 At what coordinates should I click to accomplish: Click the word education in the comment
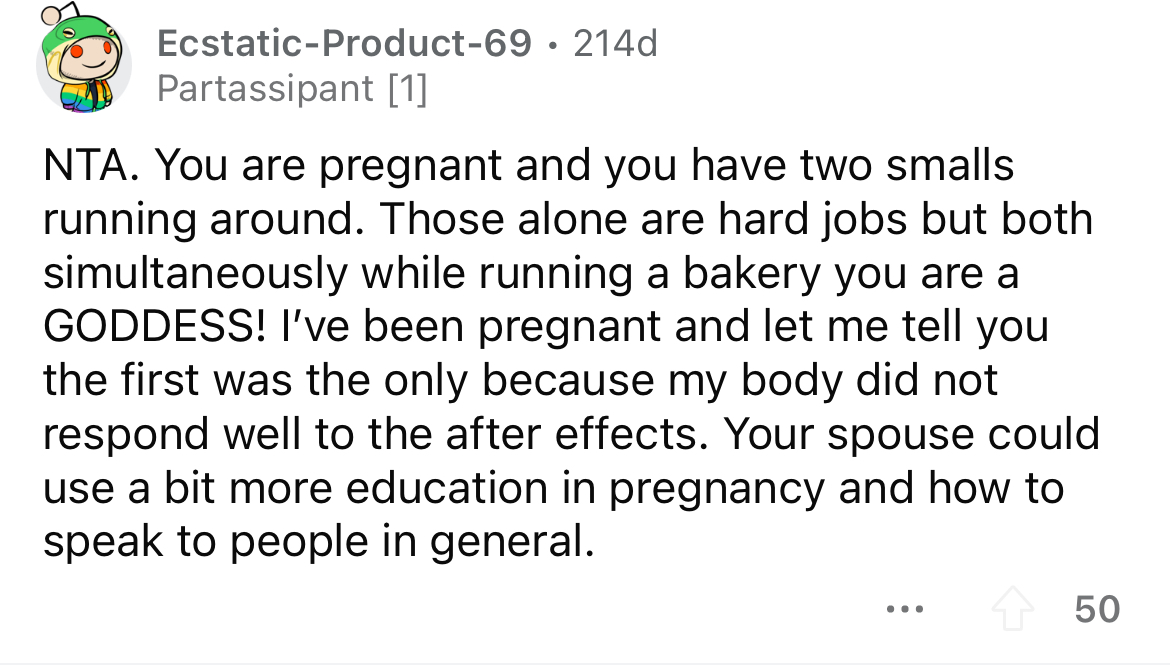pyautogui.click(x=414, y=490)
